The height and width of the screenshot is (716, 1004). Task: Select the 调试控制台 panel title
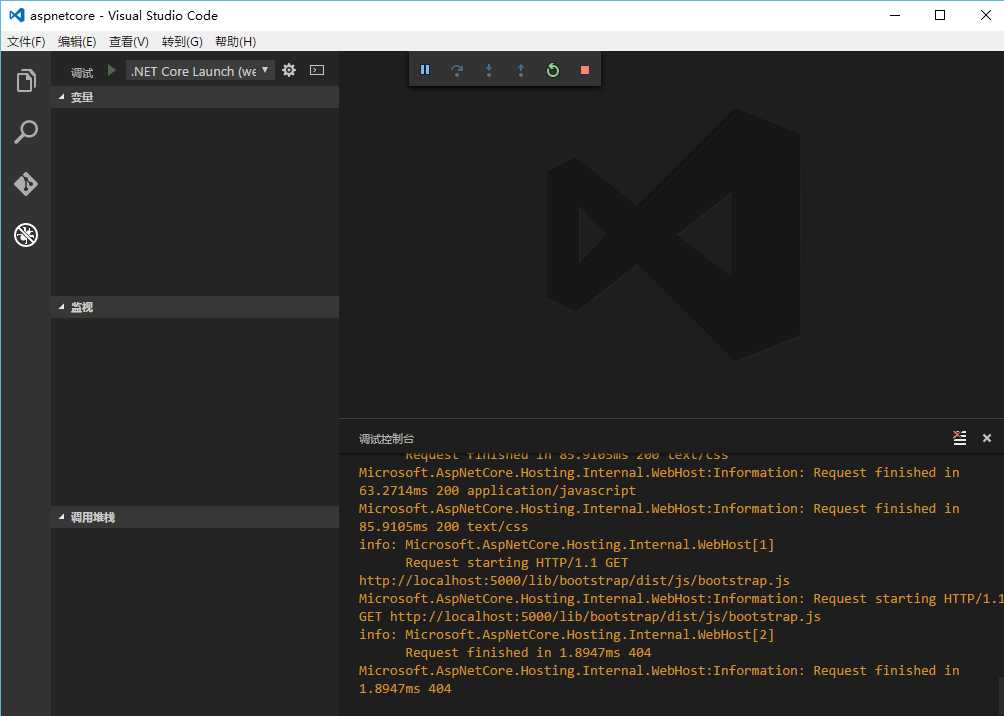[386, 439]
